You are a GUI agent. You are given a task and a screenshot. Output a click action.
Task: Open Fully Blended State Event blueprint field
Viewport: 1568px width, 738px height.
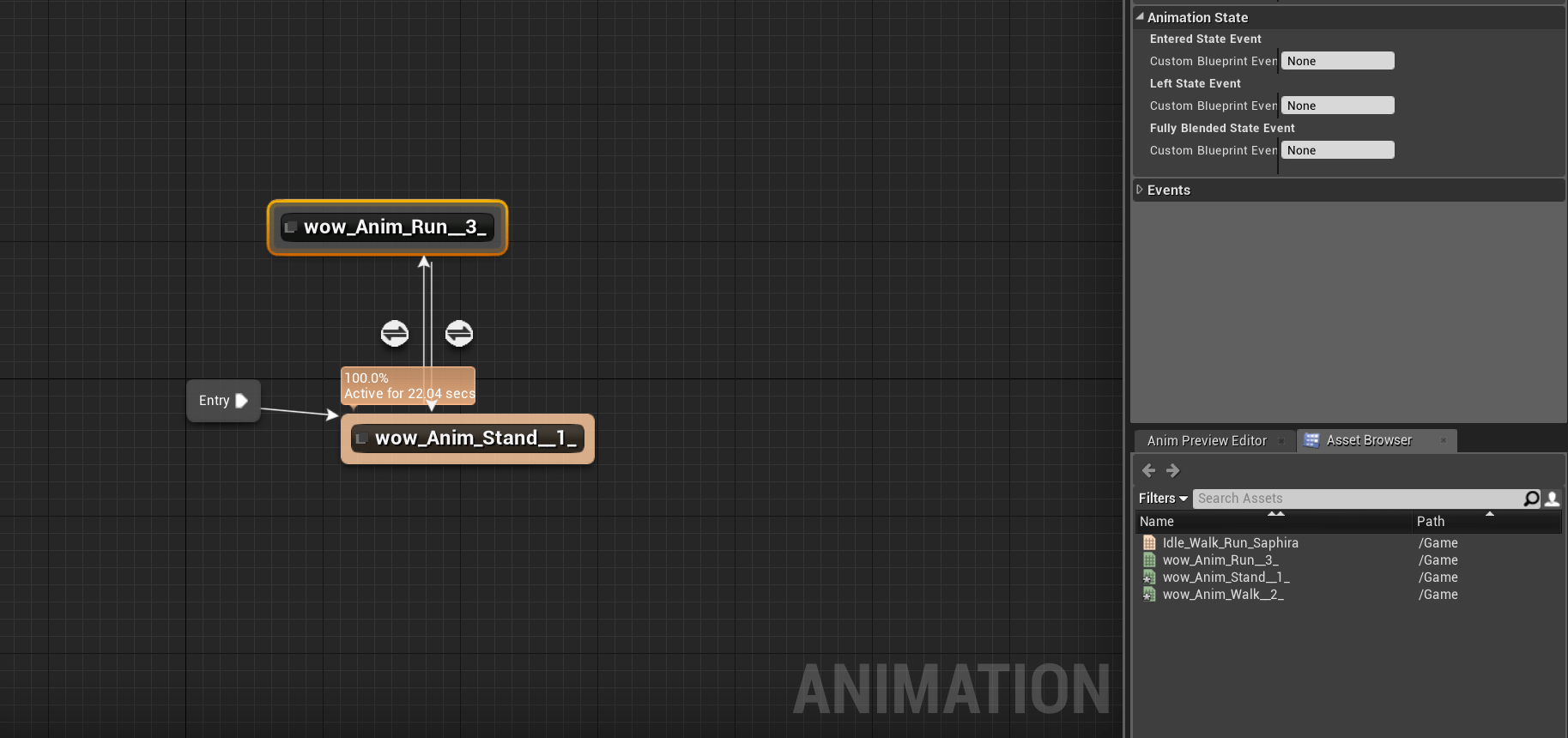[x=1337, y=150]
